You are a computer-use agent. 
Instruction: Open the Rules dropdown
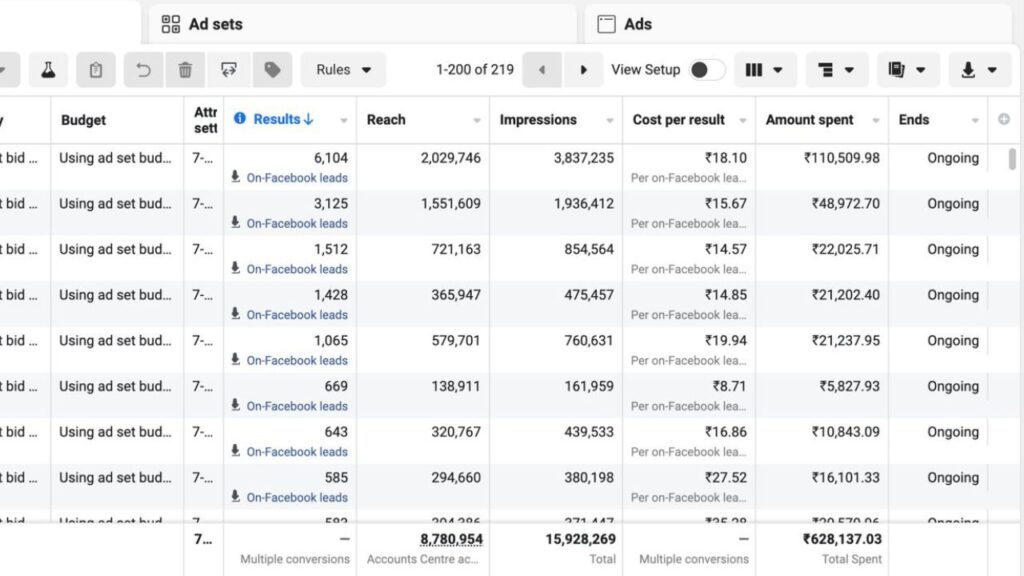tap(343, 70)
